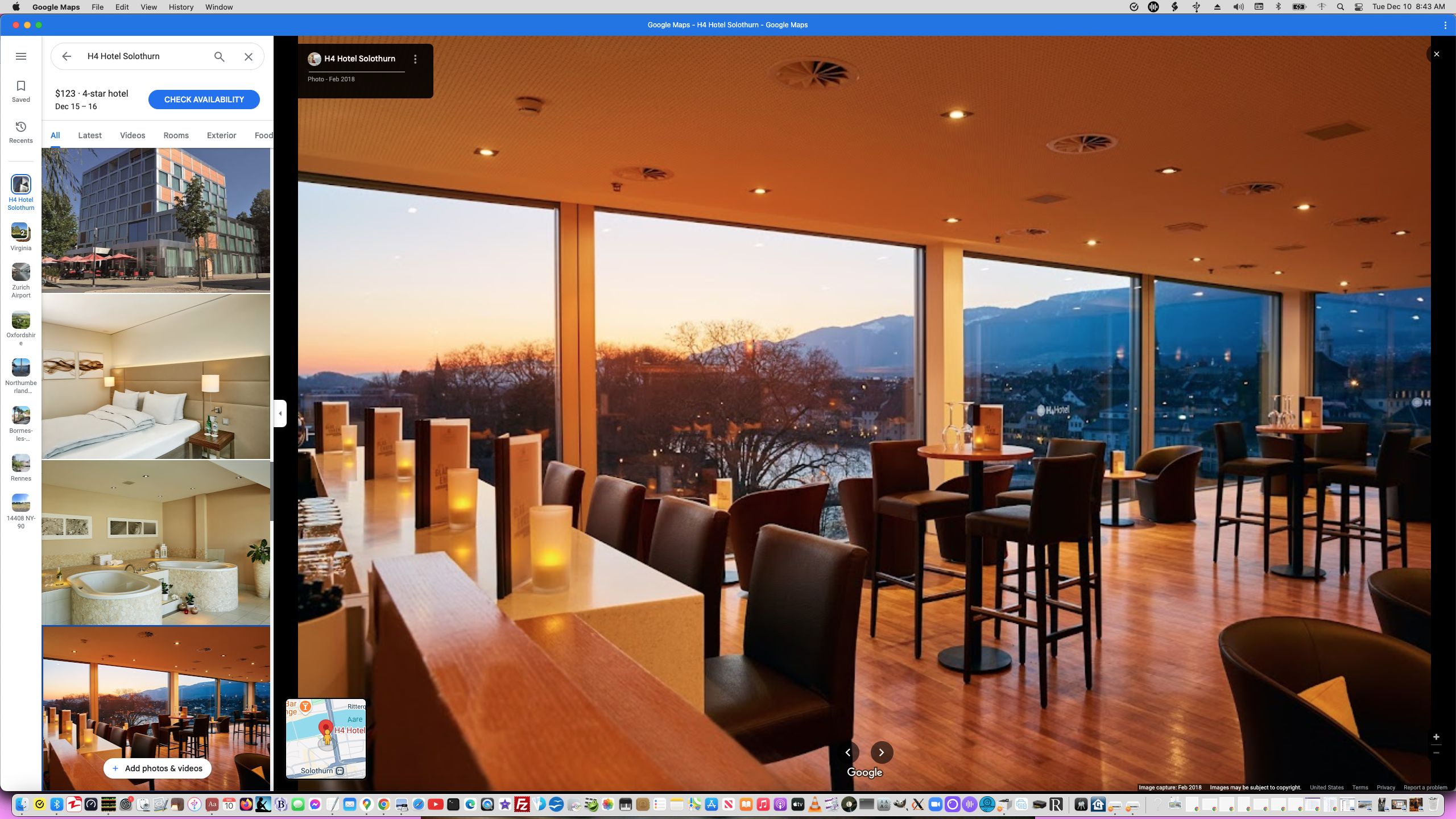The width and height of the screenshot is (1456, 819).
Task: Open the hamburger main menu
Action: pos(21,56)
